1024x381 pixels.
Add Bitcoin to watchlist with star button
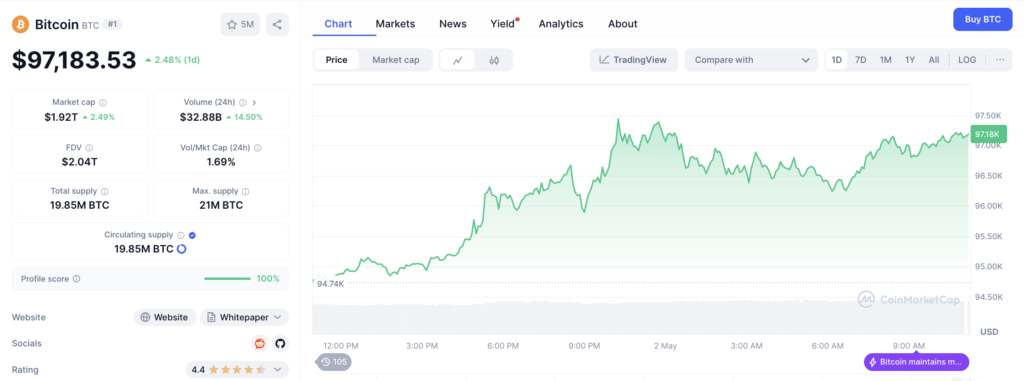point(240,25)
